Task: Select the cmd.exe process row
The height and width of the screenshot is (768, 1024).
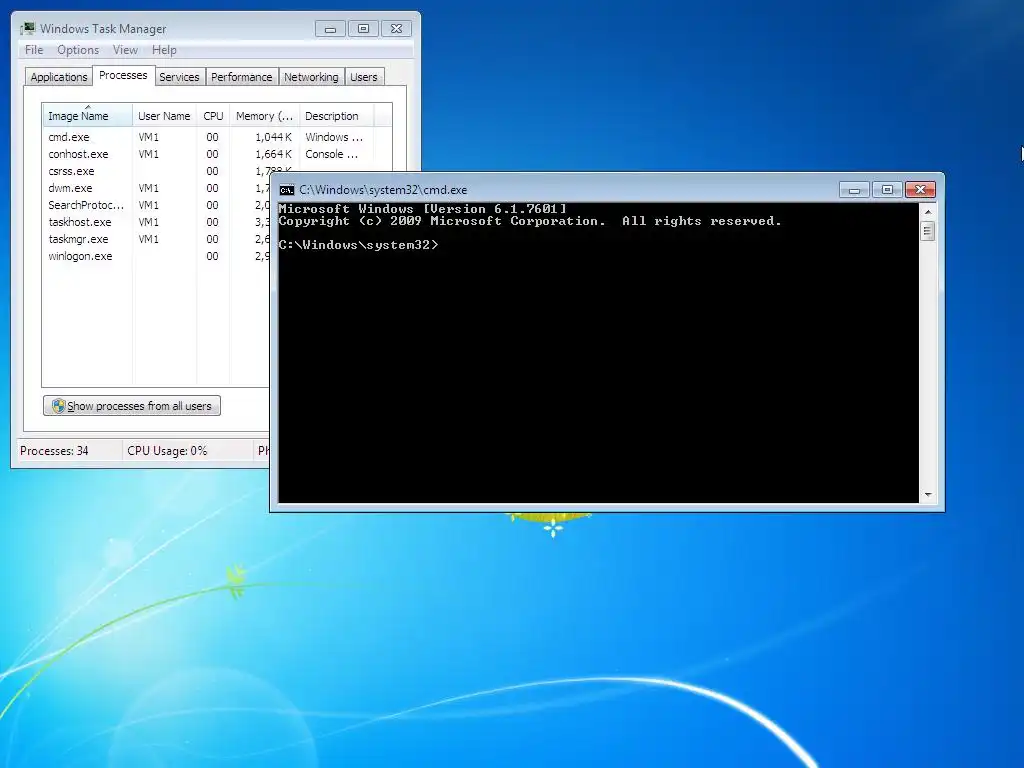Action: [x=217, y=137]
